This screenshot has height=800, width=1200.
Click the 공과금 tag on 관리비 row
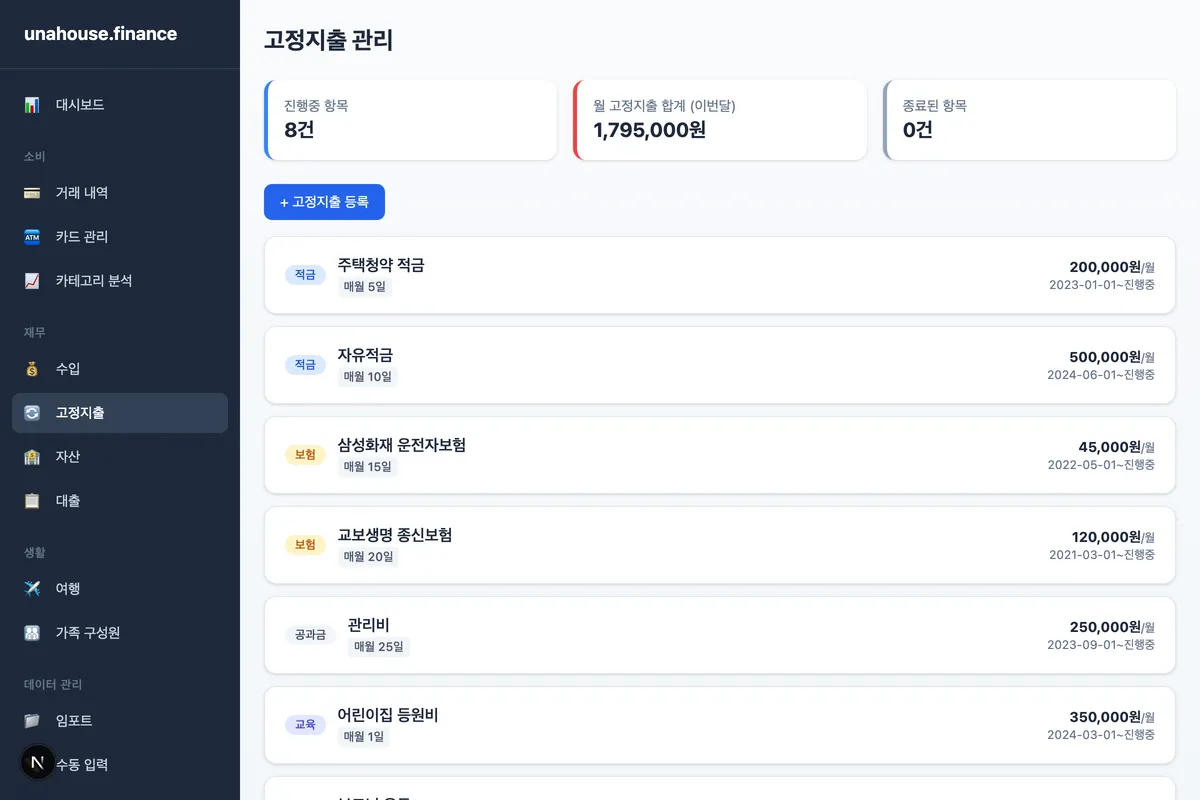pyautogui.click(x=310, y=635)
